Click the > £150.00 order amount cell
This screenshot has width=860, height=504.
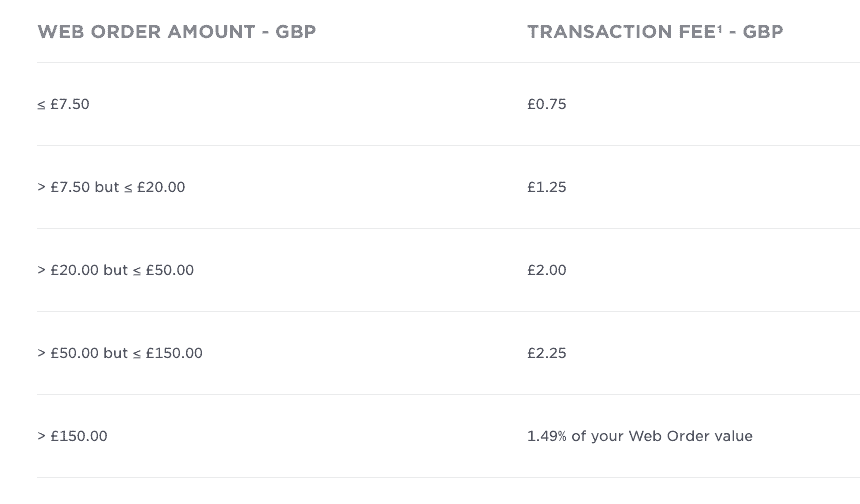(x=72, y=436)
